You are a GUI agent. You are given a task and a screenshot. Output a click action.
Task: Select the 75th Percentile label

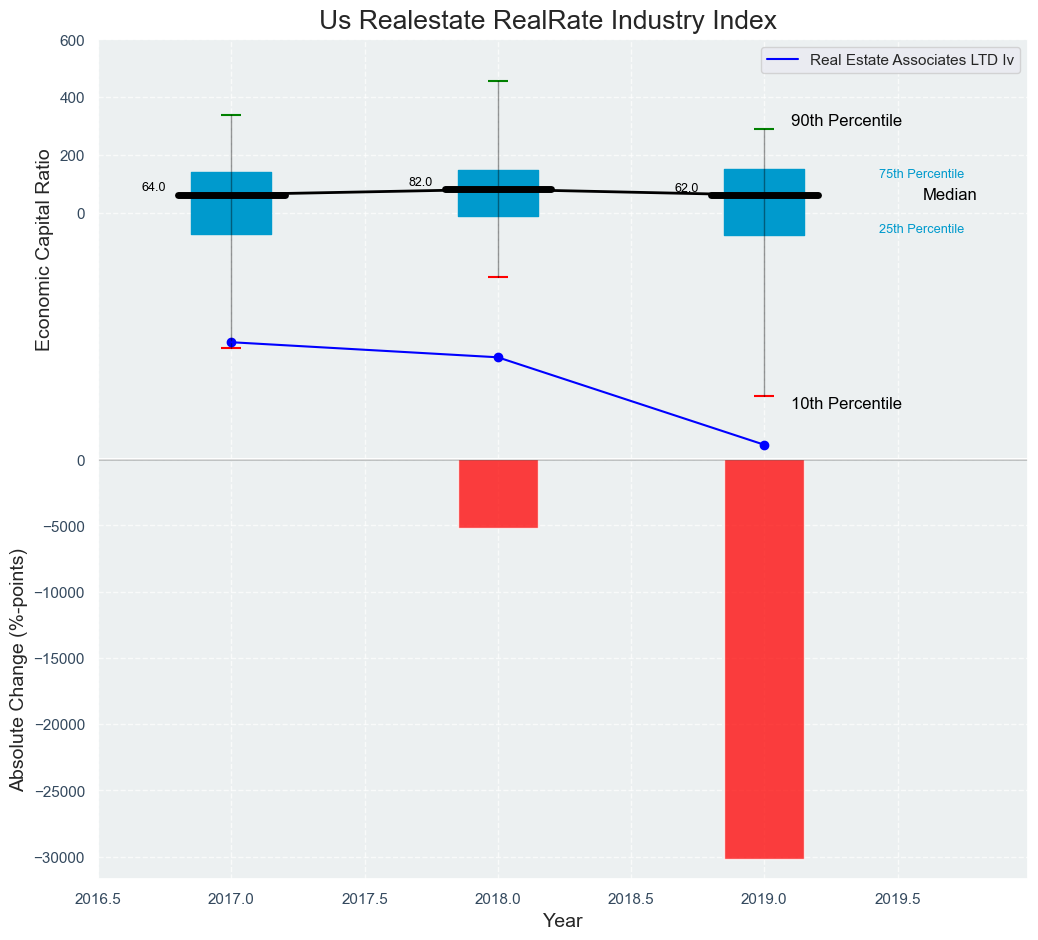tap(921, 174)
